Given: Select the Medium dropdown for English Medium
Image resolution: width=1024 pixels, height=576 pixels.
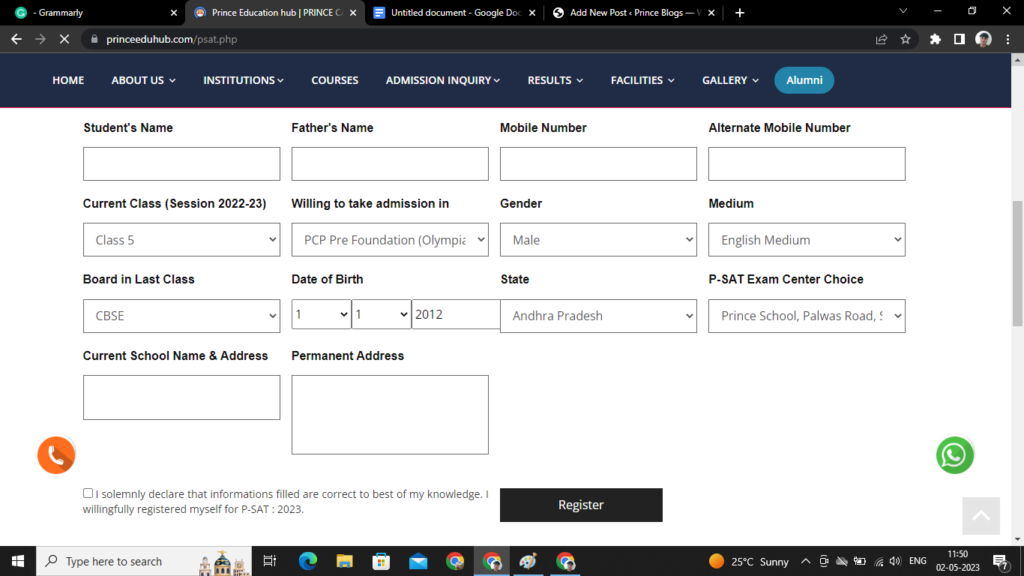Looking at the screenshot, I should pyautogui.click(x=806, y=240).
